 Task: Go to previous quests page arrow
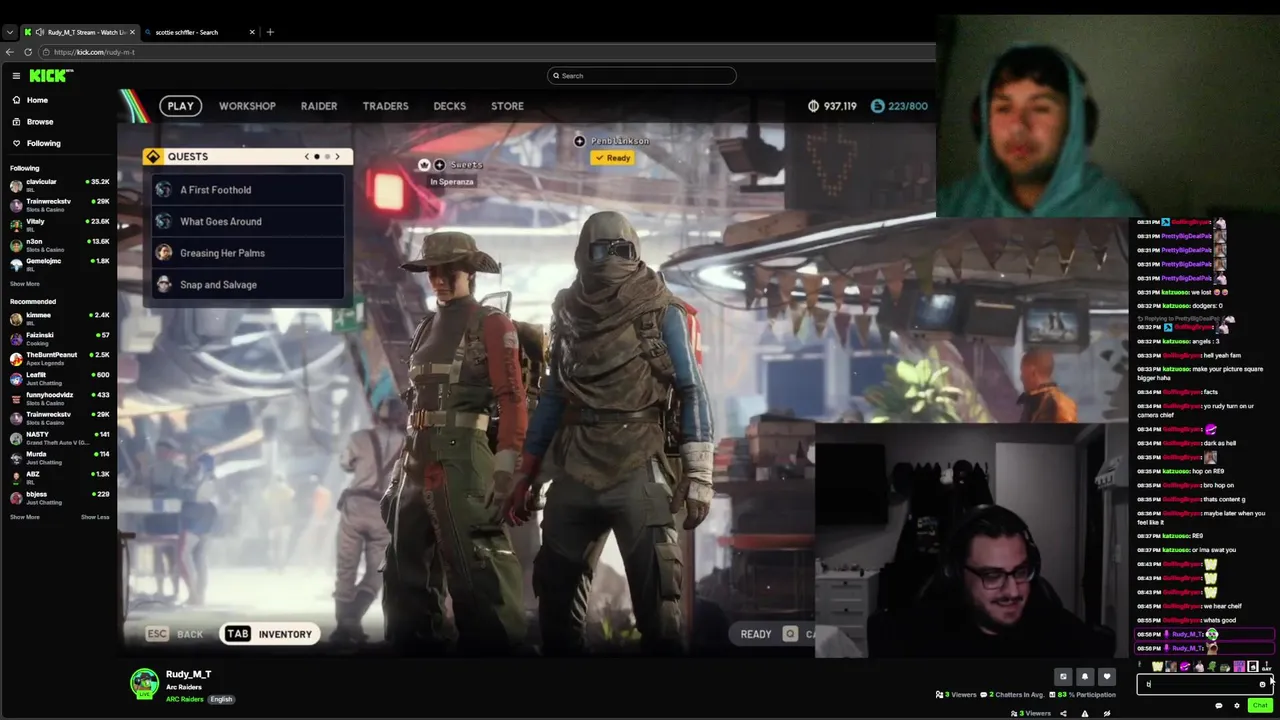[x=307, y=157]
